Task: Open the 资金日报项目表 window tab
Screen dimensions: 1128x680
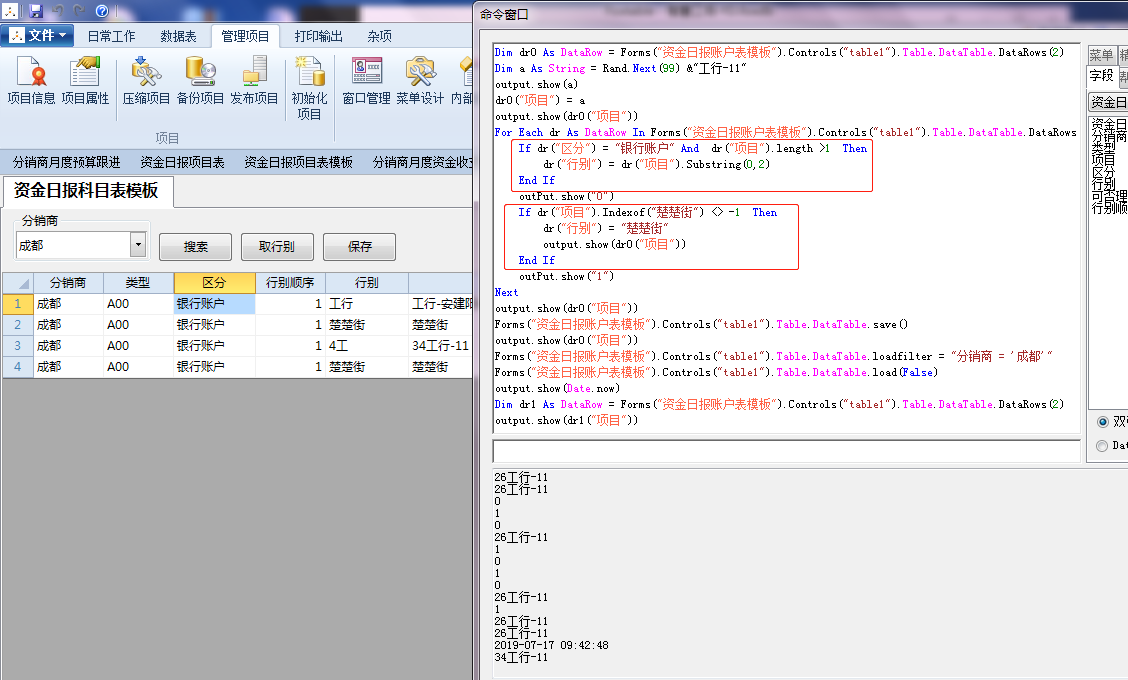Action: click(x=182, y=162)
